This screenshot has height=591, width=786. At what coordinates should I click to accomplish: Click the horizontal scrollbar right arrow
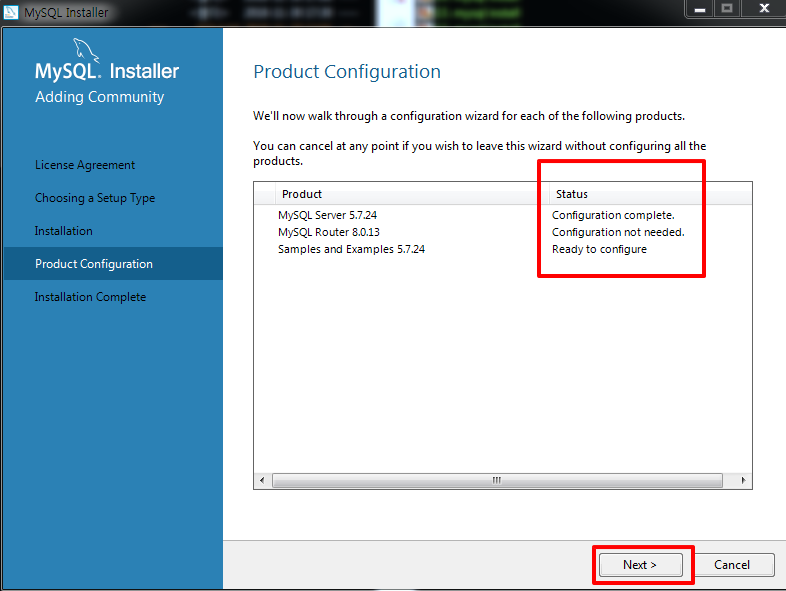coord(743,480)
